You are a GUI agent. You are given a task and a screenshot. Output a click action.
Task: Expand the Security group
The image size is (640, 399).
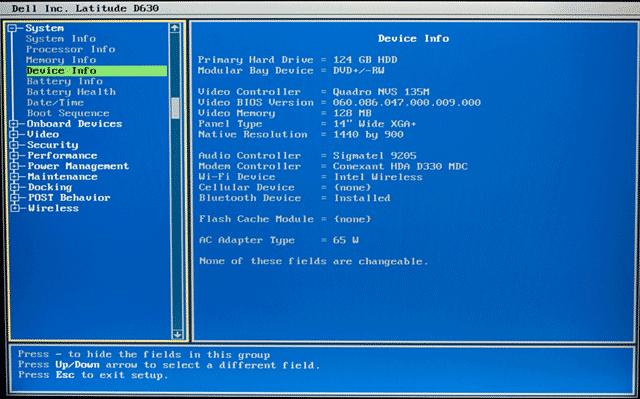14,145
